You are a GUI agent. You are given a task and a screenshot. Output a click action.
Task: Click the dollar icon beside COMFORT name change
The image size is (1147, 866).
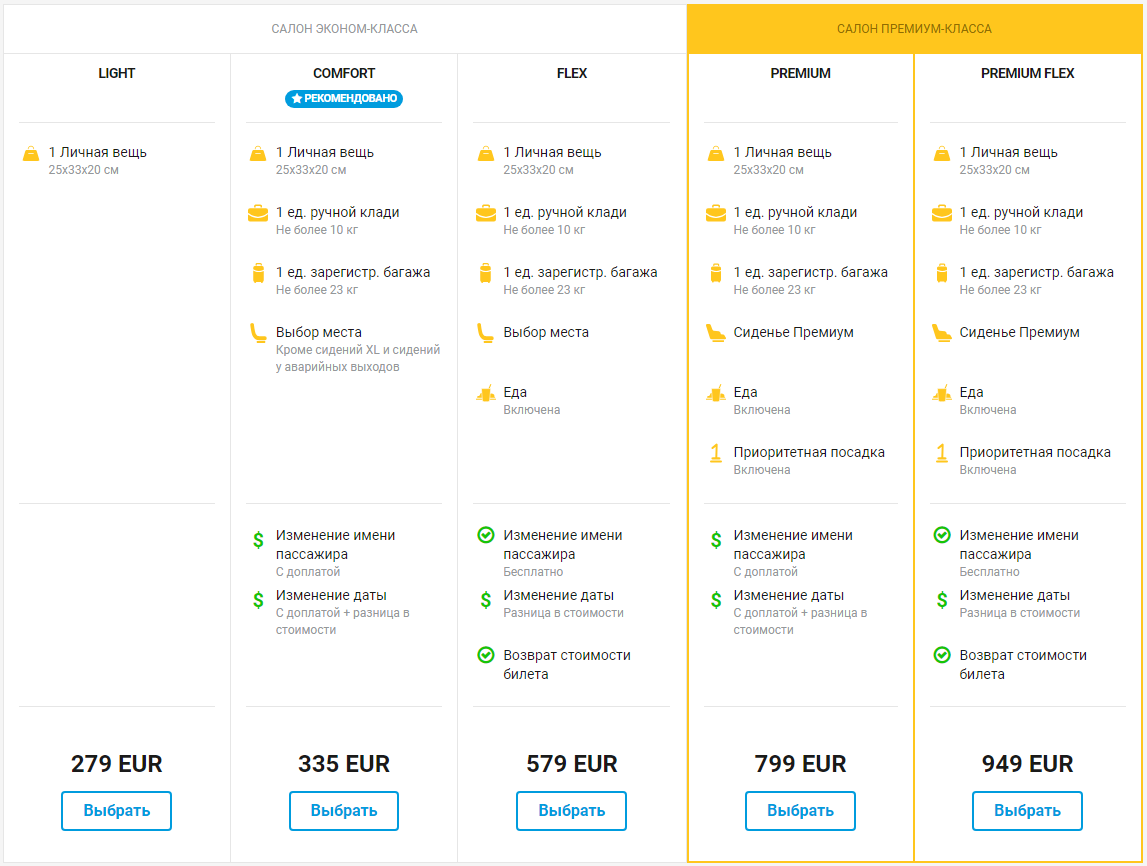[x=258, y=540]
